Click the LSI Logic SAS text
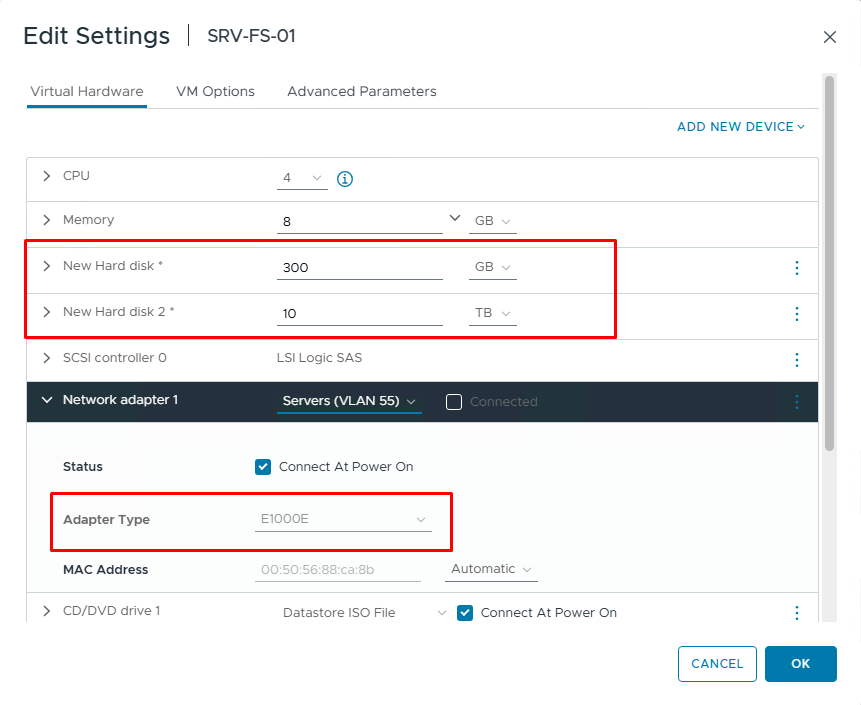Viewport: 861px width, 705px height. coord(319,358)
